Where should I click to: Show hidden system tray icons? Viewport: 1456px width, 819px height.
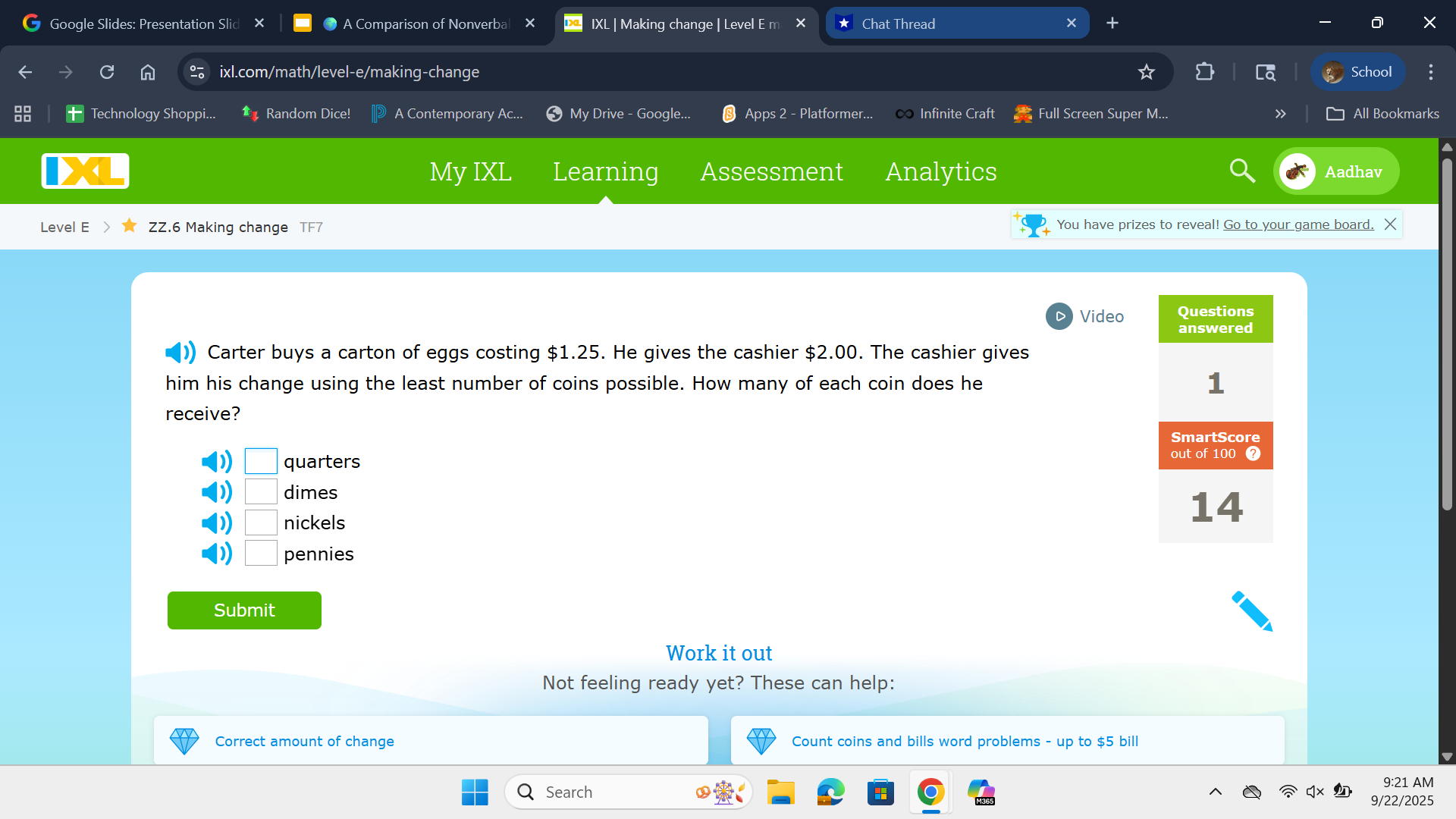coord(1215,792)
